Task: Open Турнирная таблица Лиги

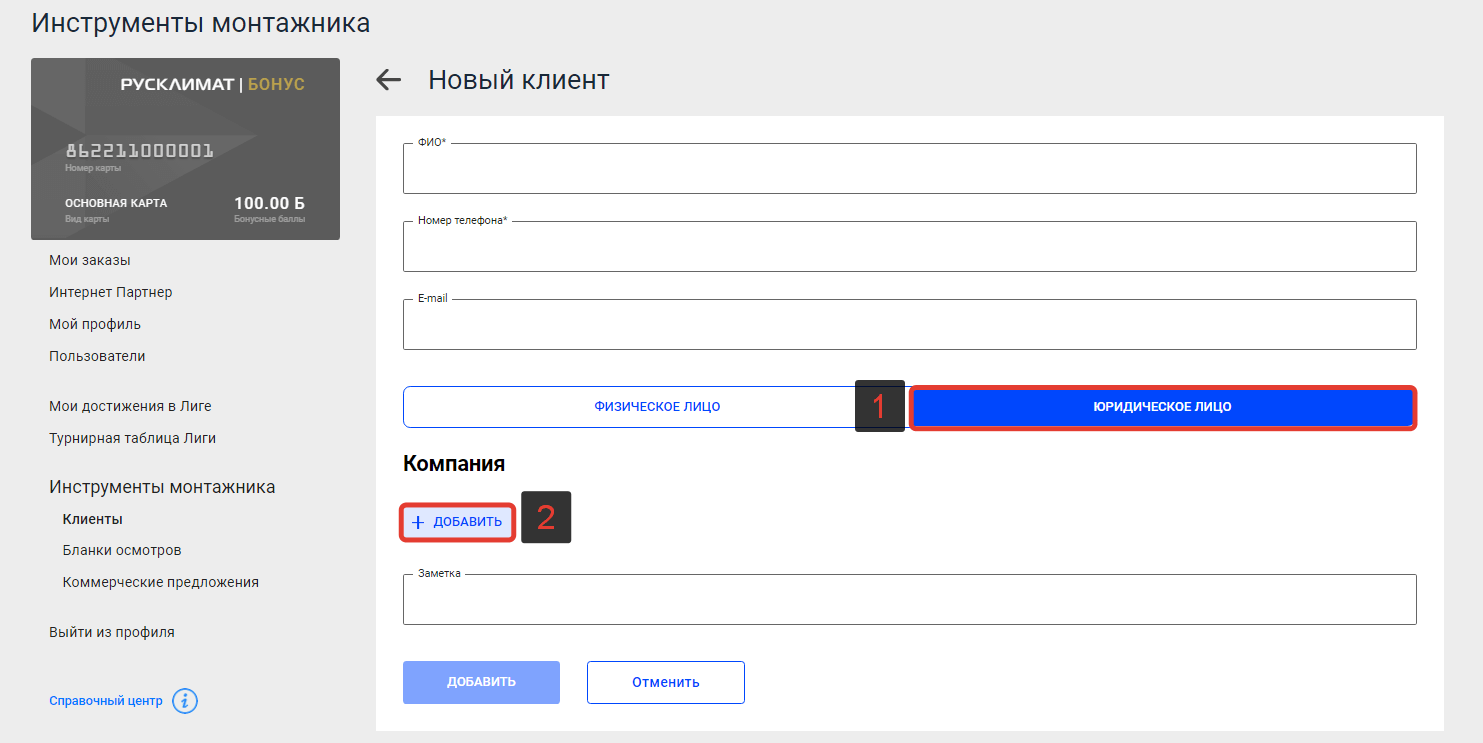Action: point(132,438)
